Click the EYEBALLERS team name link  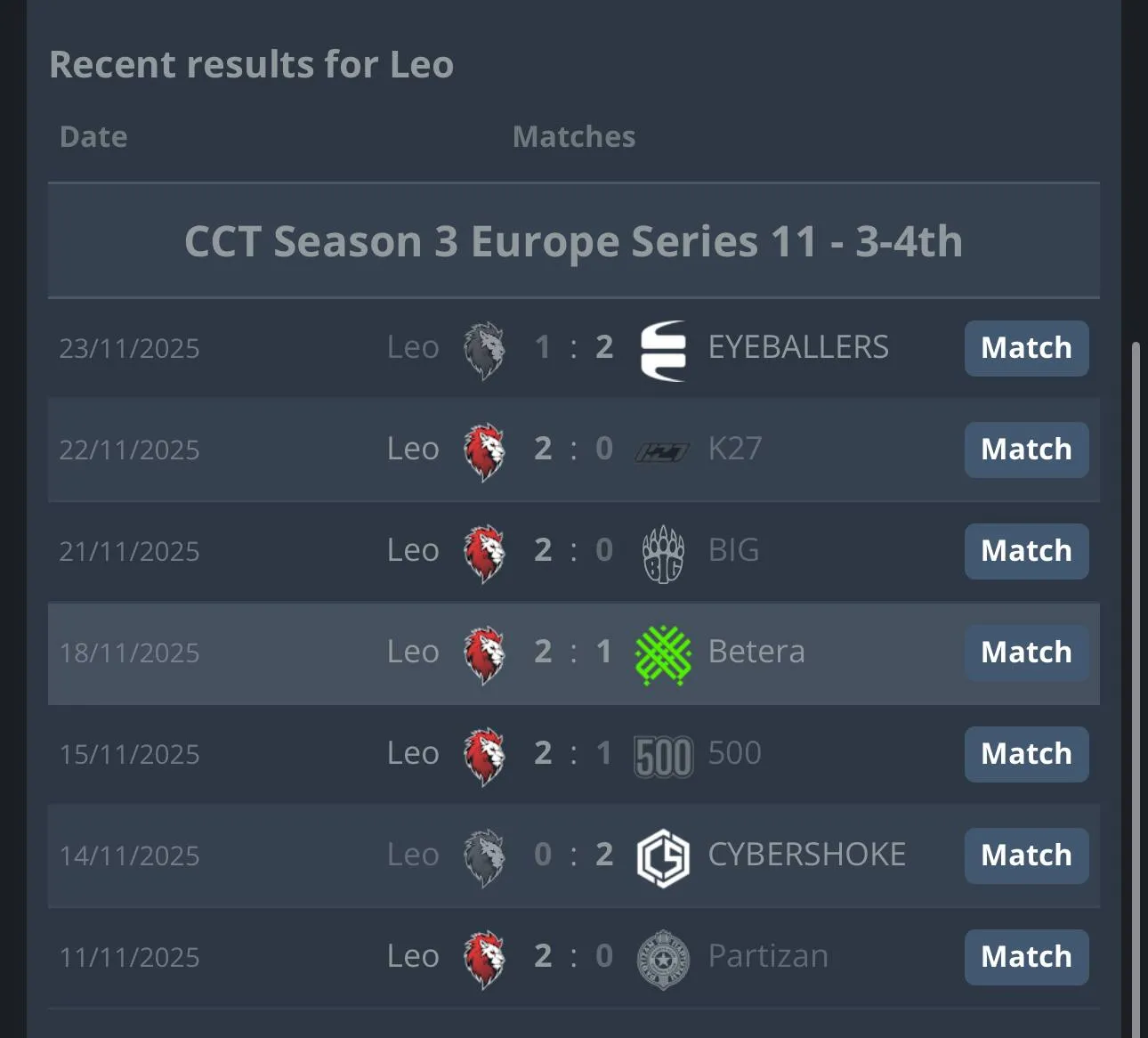tap(798, 347)
